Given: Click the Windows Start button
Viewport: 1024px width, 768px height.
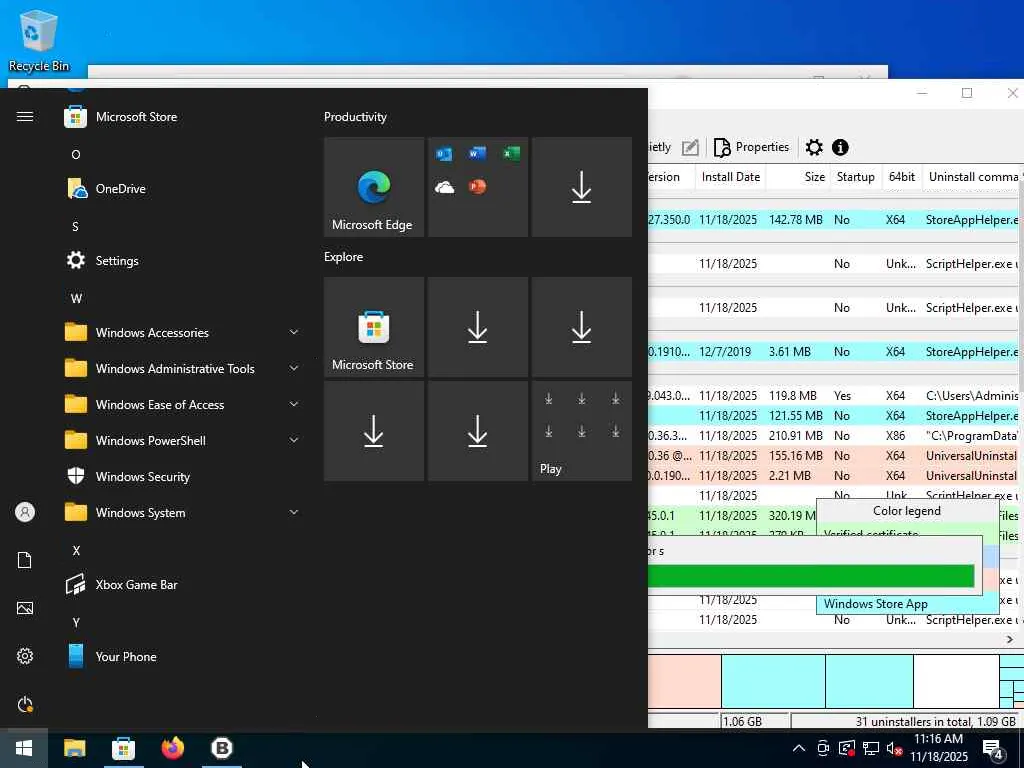Looking at the screenshot, I should [x=24, y=748].
